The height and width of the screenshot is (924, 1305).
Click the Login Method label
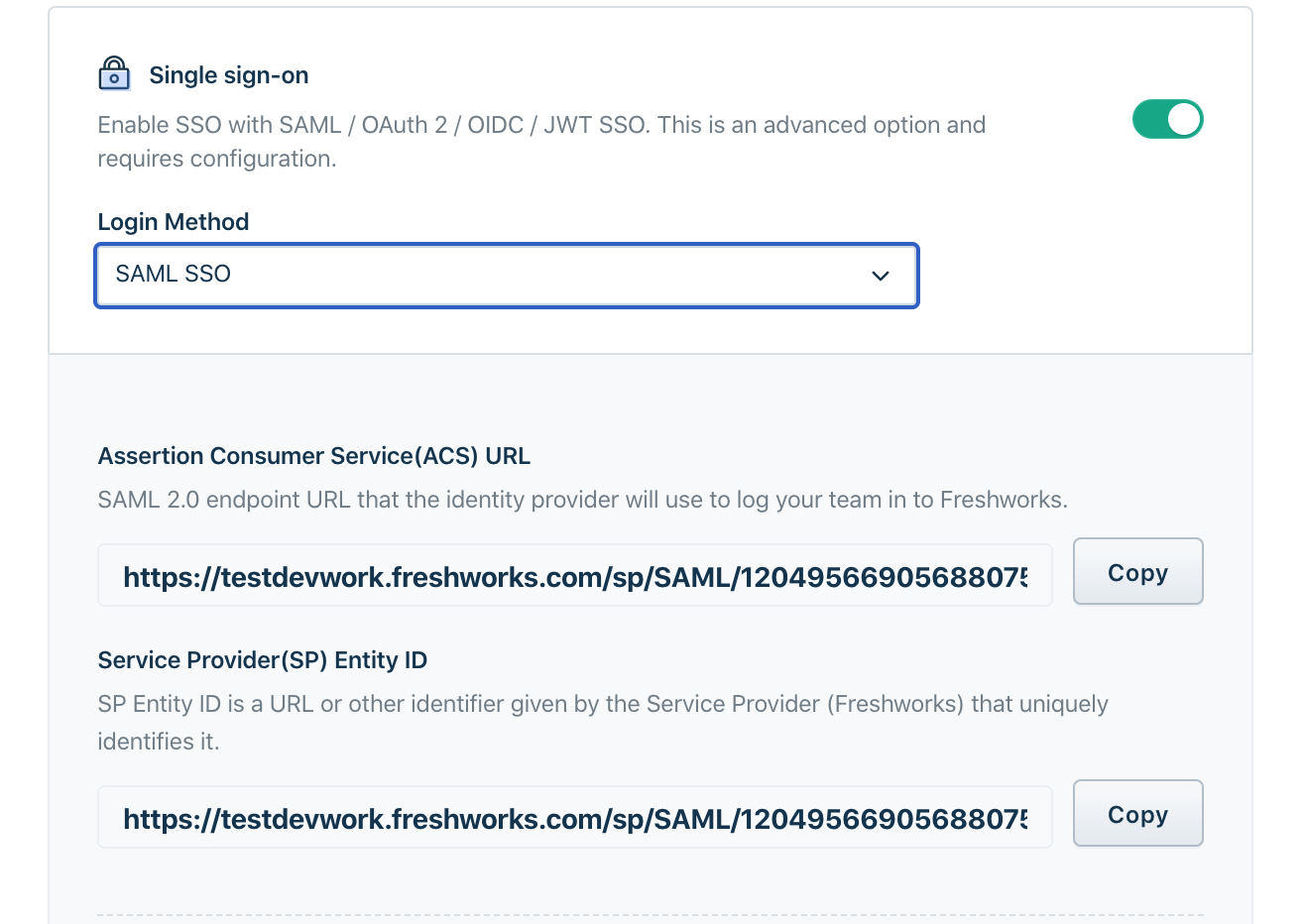click(173, 222)
